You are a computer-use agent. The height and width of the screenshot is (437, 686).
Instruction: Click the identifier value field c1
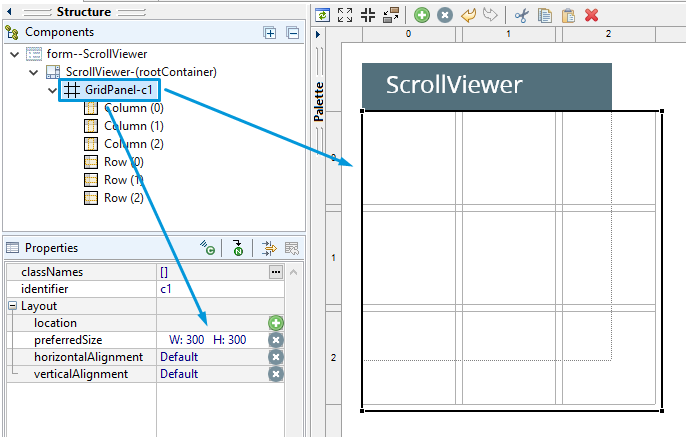pos(210,289)
